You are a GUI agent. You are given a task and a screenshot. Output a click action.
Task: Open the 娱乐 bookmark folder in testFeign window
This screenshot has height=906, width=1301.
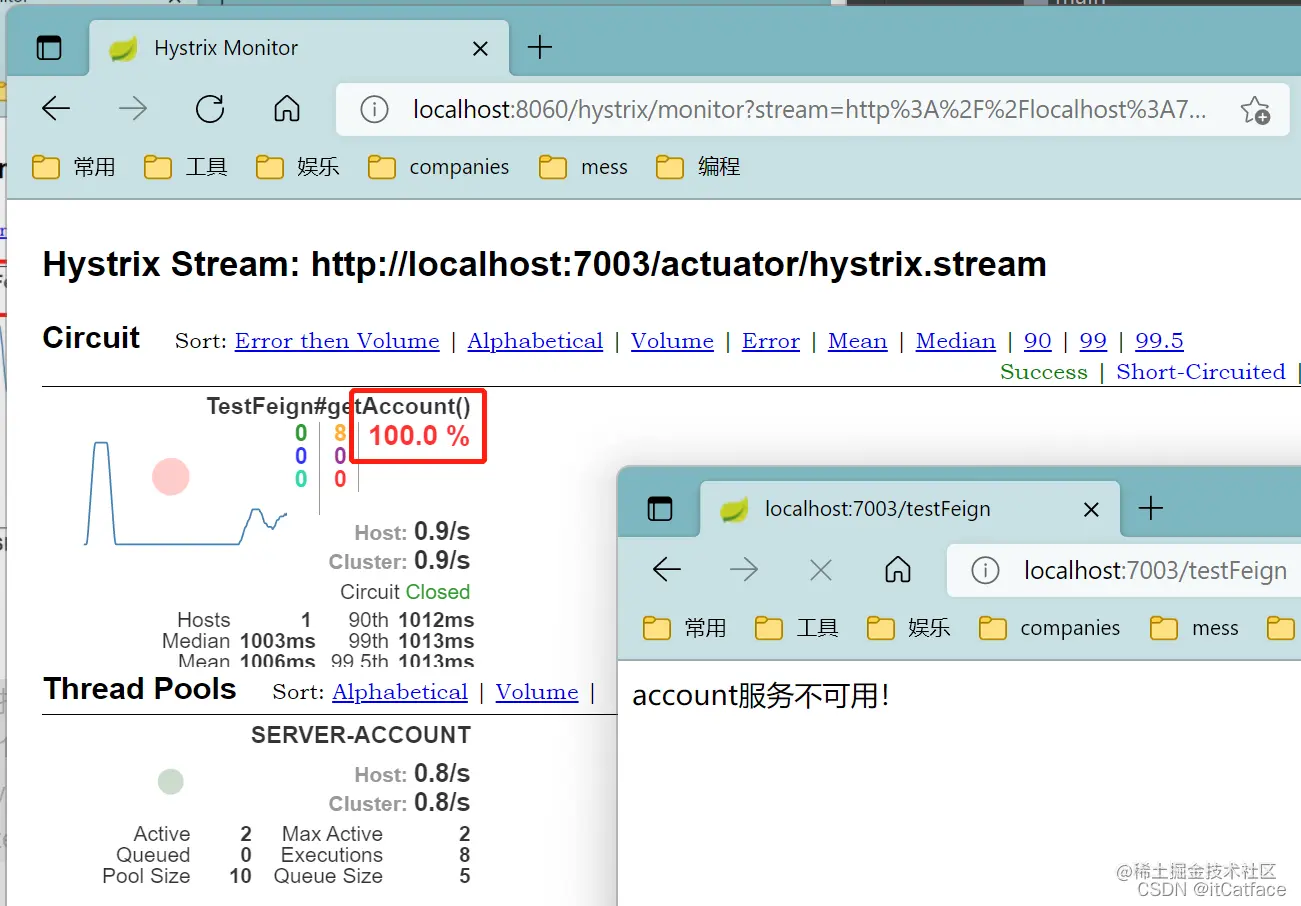(909, 628)
